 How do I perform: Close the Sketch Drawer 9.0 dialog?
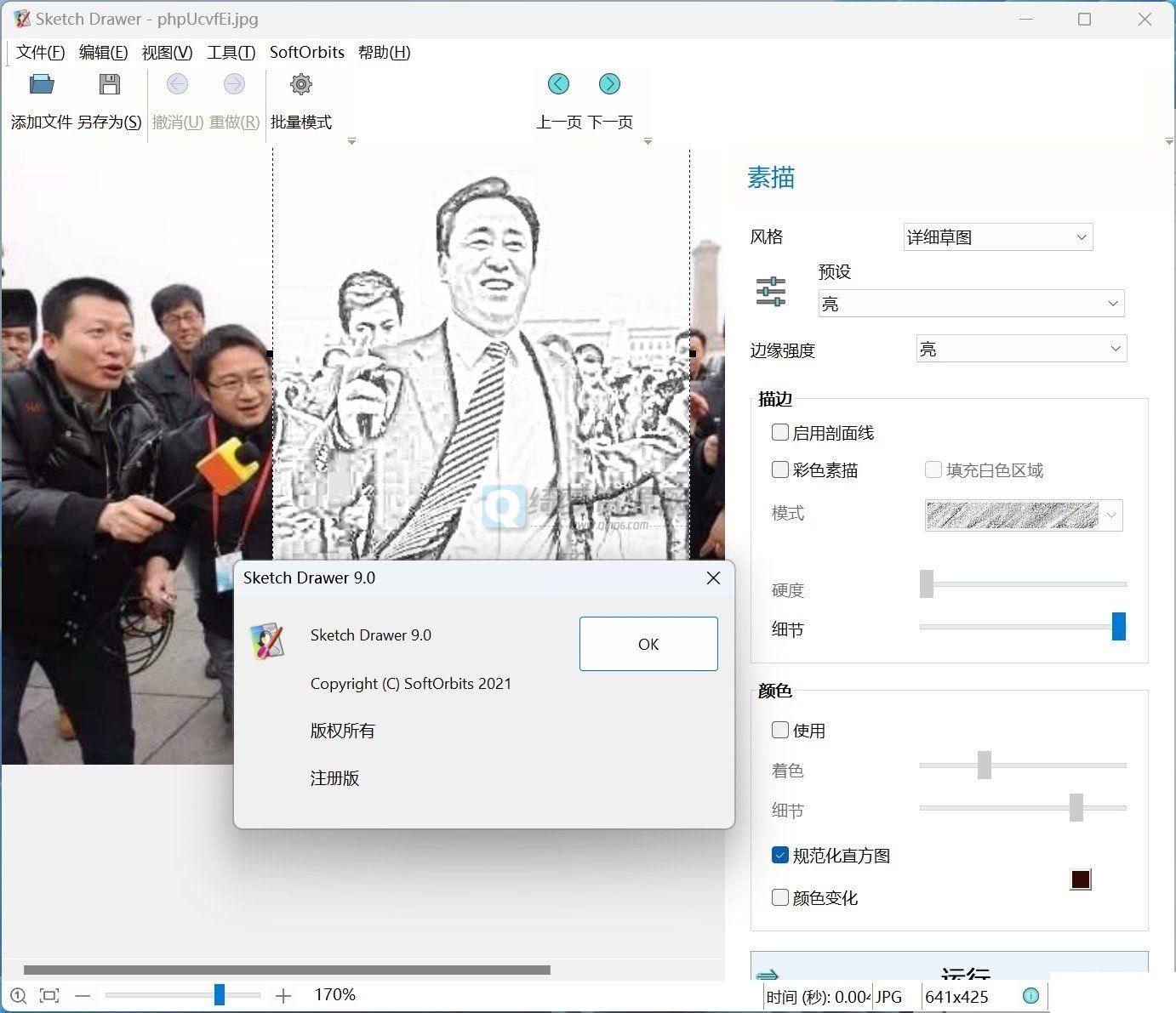(x=713, y=578)
